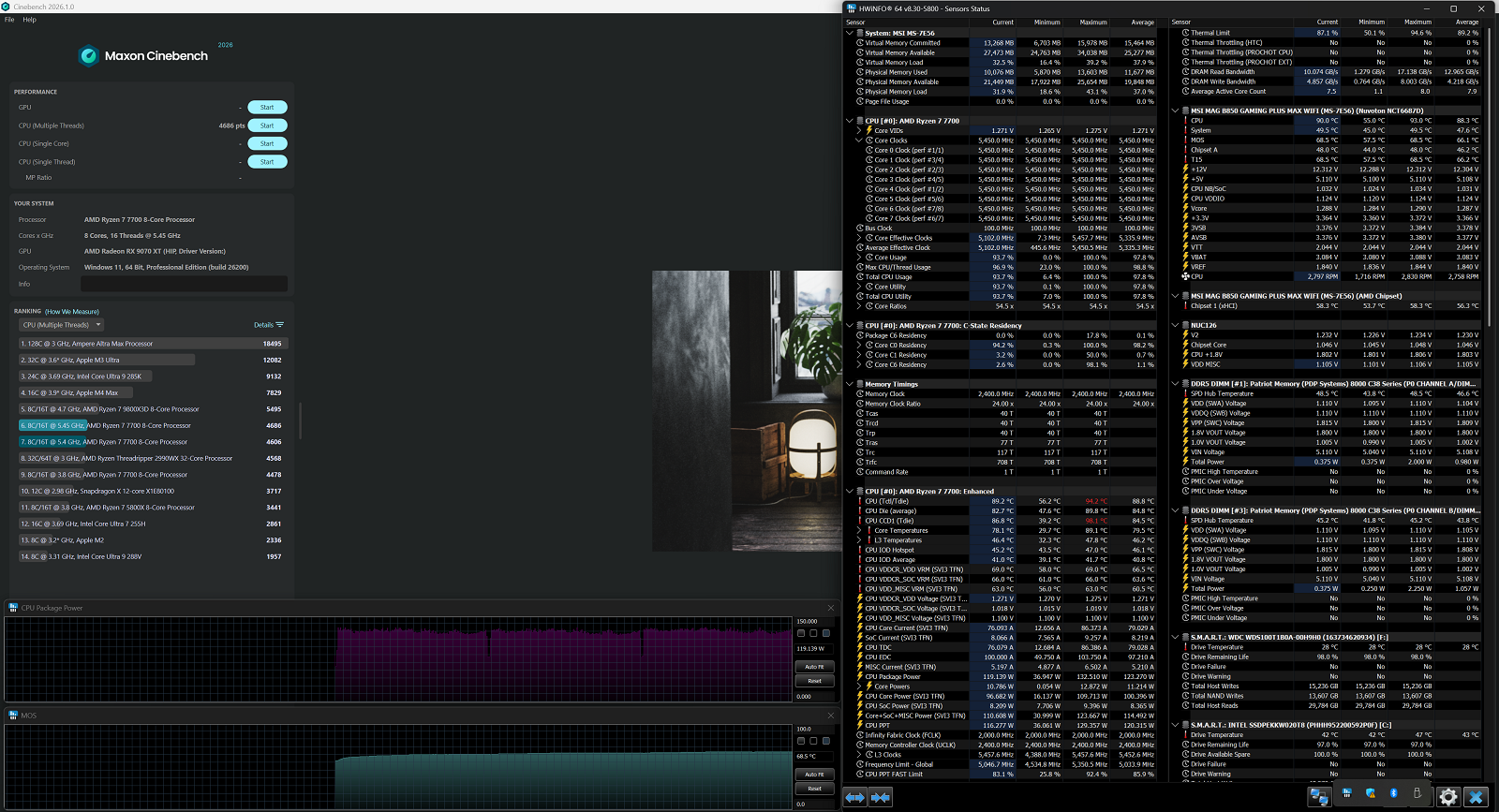Click the HWiNFO shrink columns arrows icon
Viewport: 1499px width, 812px height.
881,797
